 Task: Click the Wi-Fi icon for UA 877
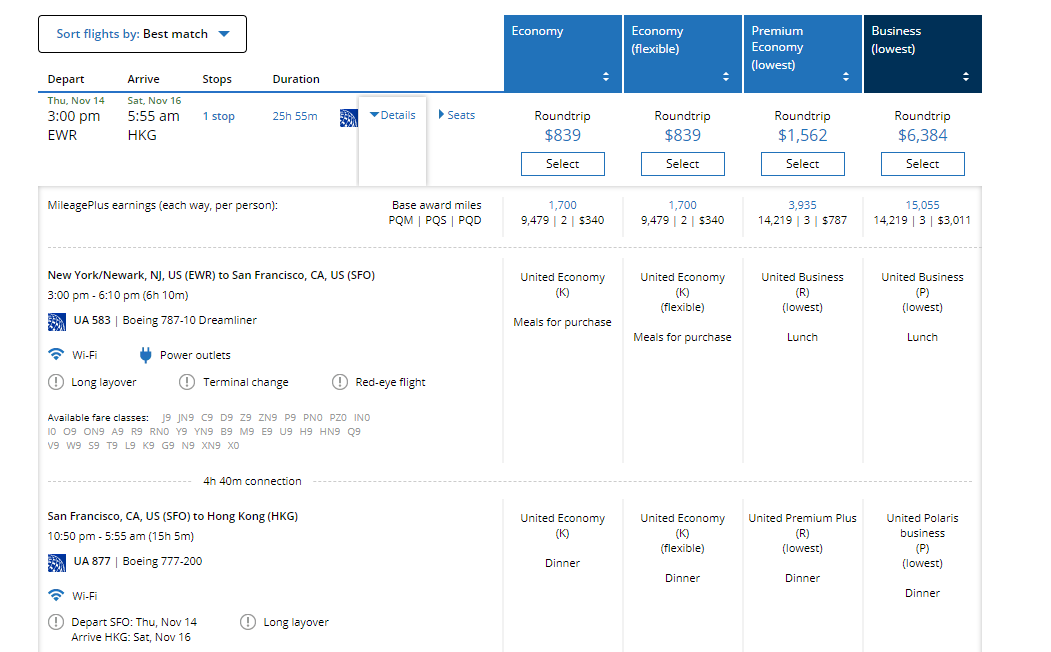pyautogui.click(x=56, y=595)
